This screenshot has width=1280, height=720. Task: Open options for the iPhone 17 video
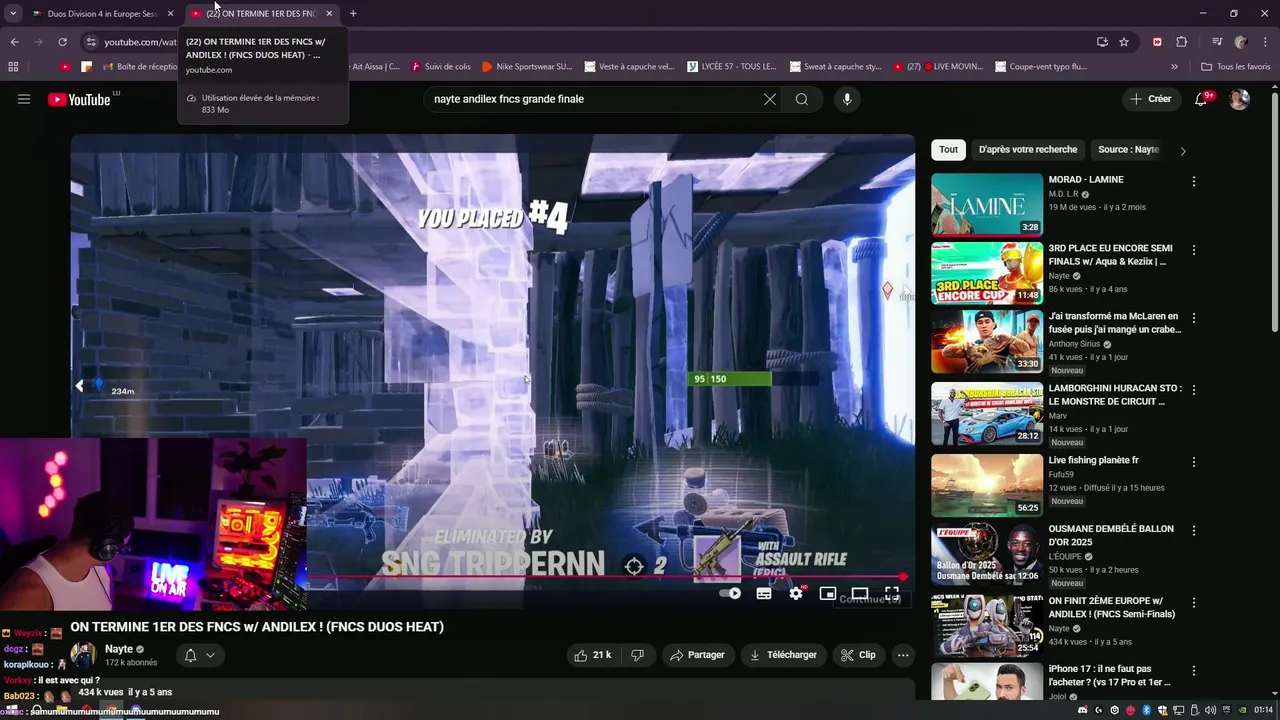(1193, 670)
